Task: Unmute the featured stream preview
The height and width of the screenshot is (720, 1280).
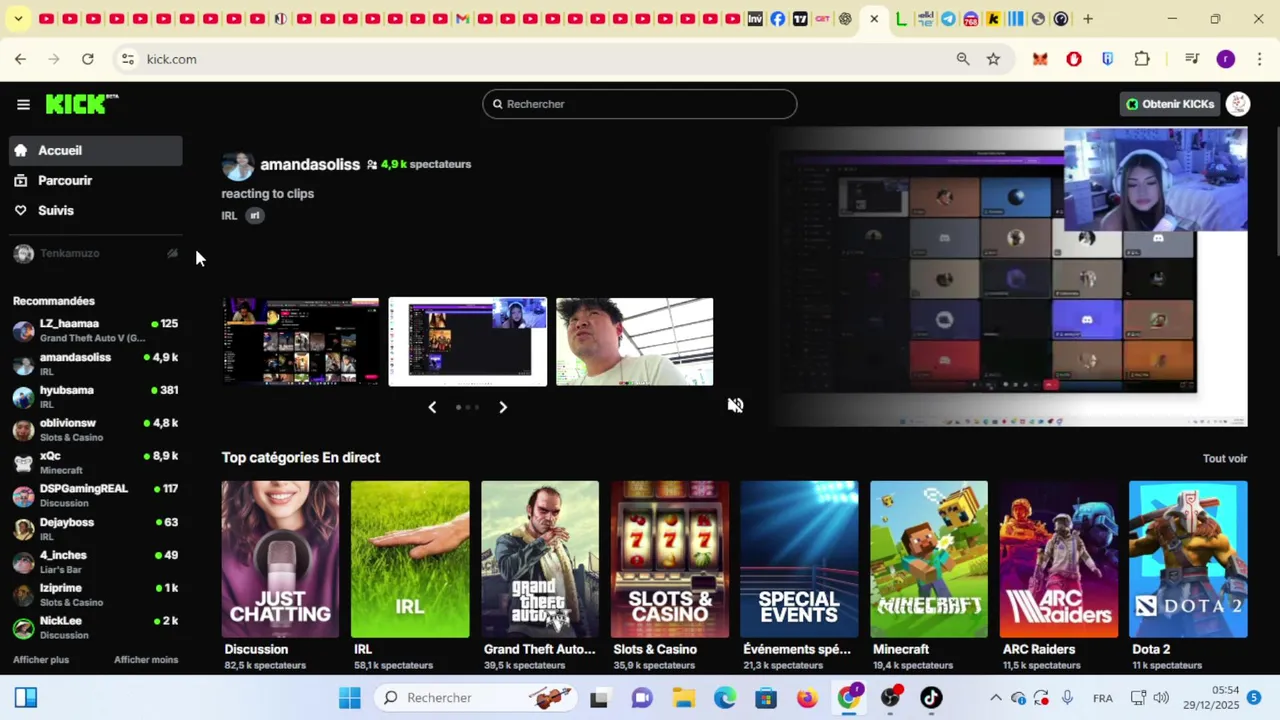Action: [x=736, y=405]
